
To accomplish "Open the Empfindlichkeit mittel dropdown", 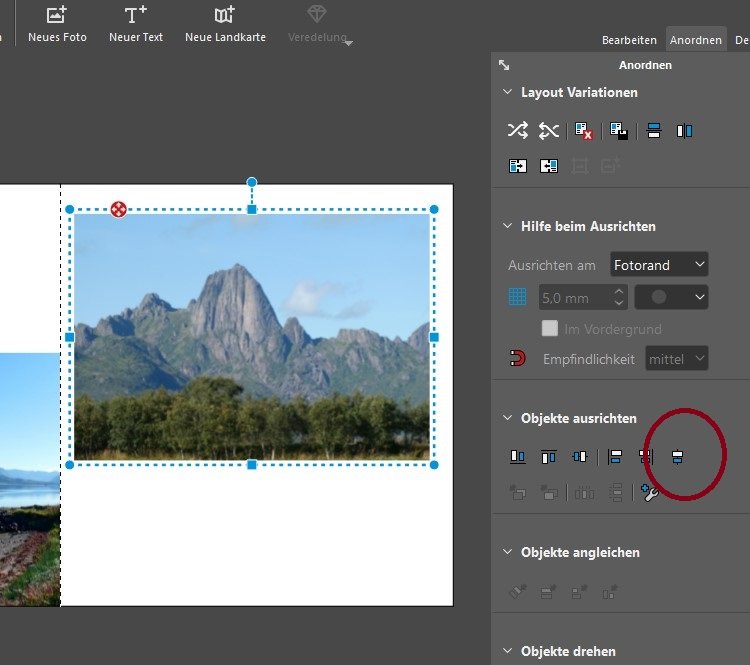I will tap(676, 358).
